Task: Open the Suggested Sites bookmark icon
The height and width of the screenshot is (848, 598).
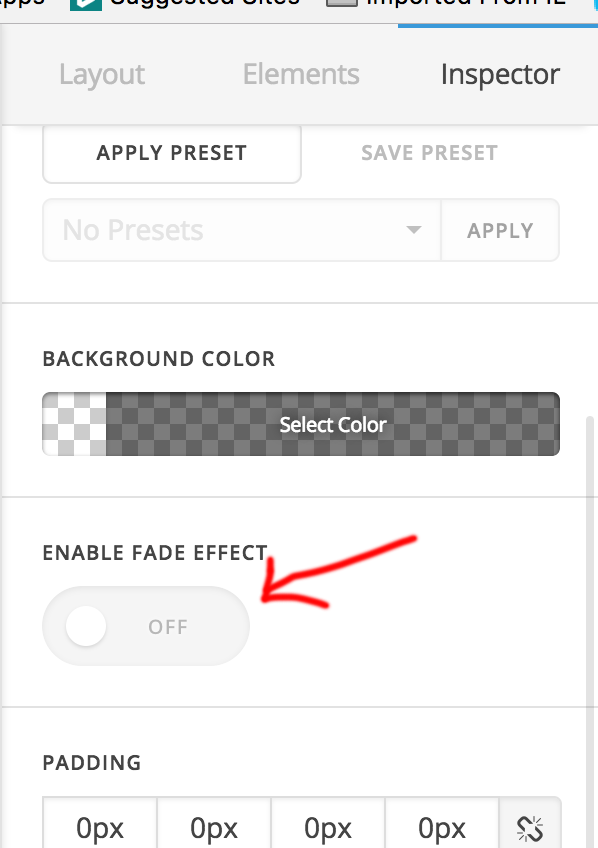Action: pyautogui.click(x=85, y=5)
